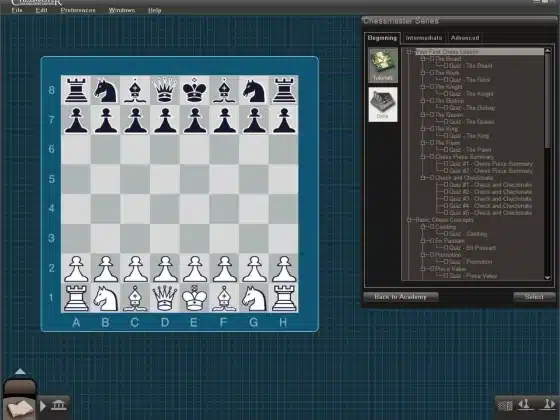Select the white rook on H1
560x420 pixels.
tap(284, 298)
